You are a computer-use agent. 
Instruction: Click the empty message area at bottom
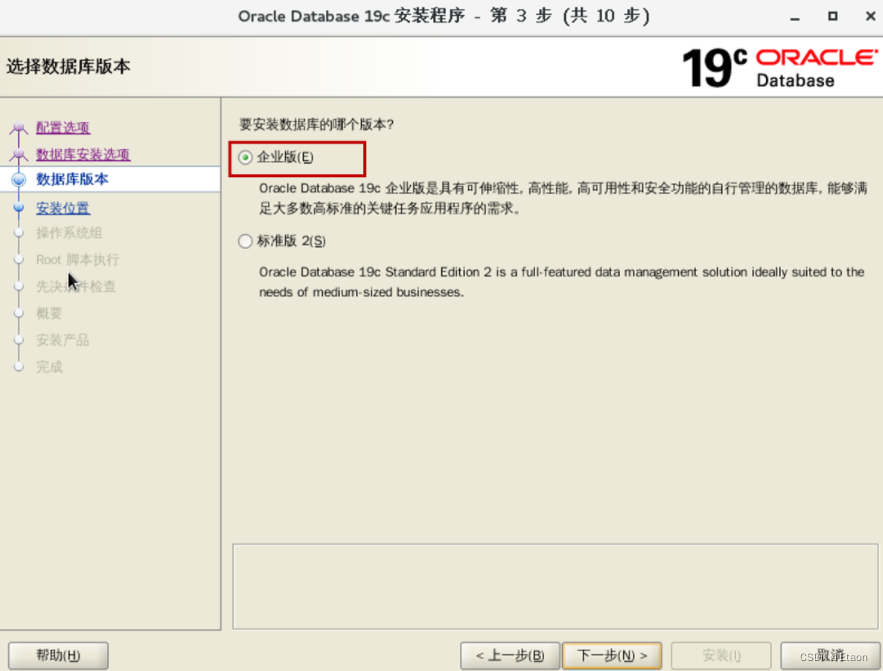tap(555, 586)
